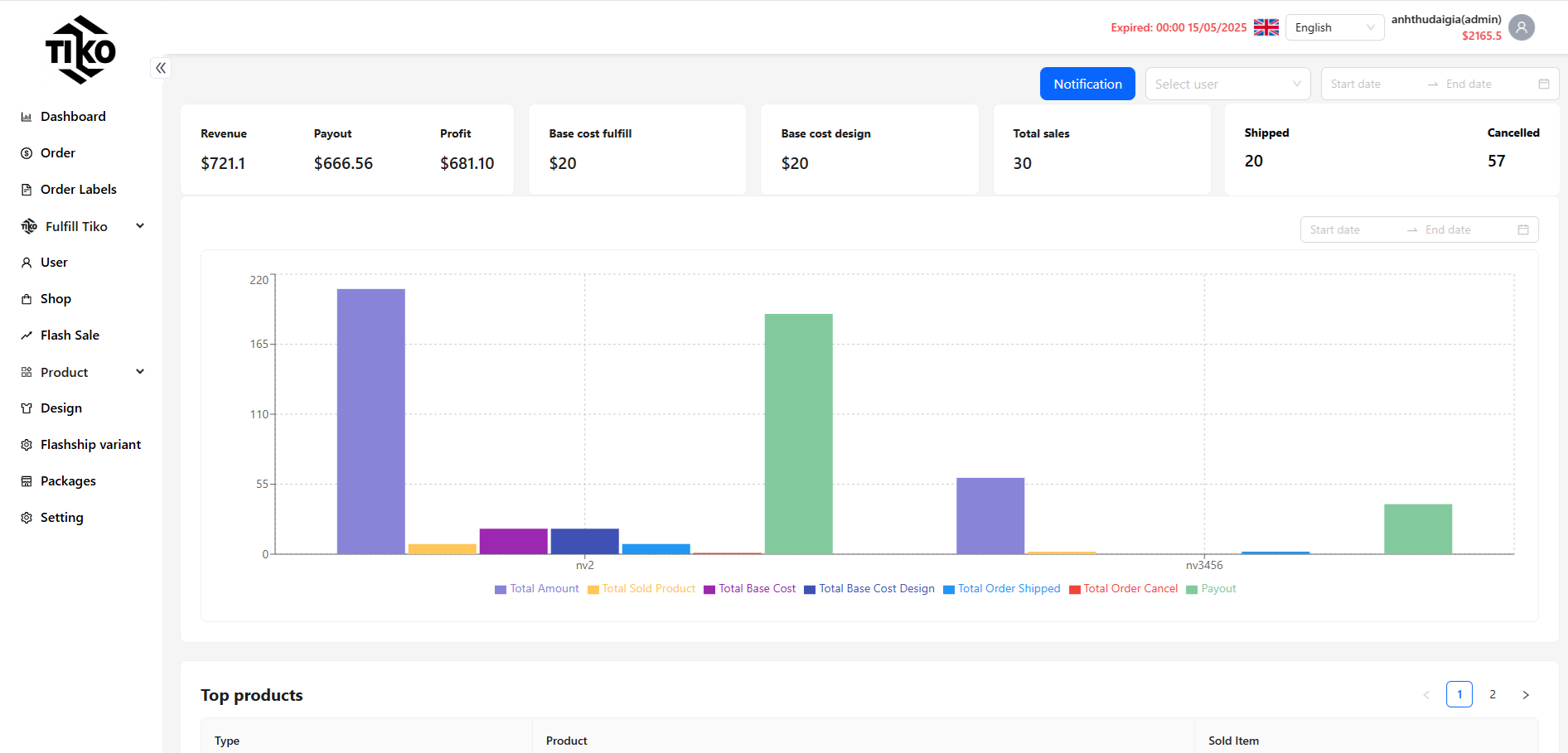Click Profit value $681.10

point(467,163)
